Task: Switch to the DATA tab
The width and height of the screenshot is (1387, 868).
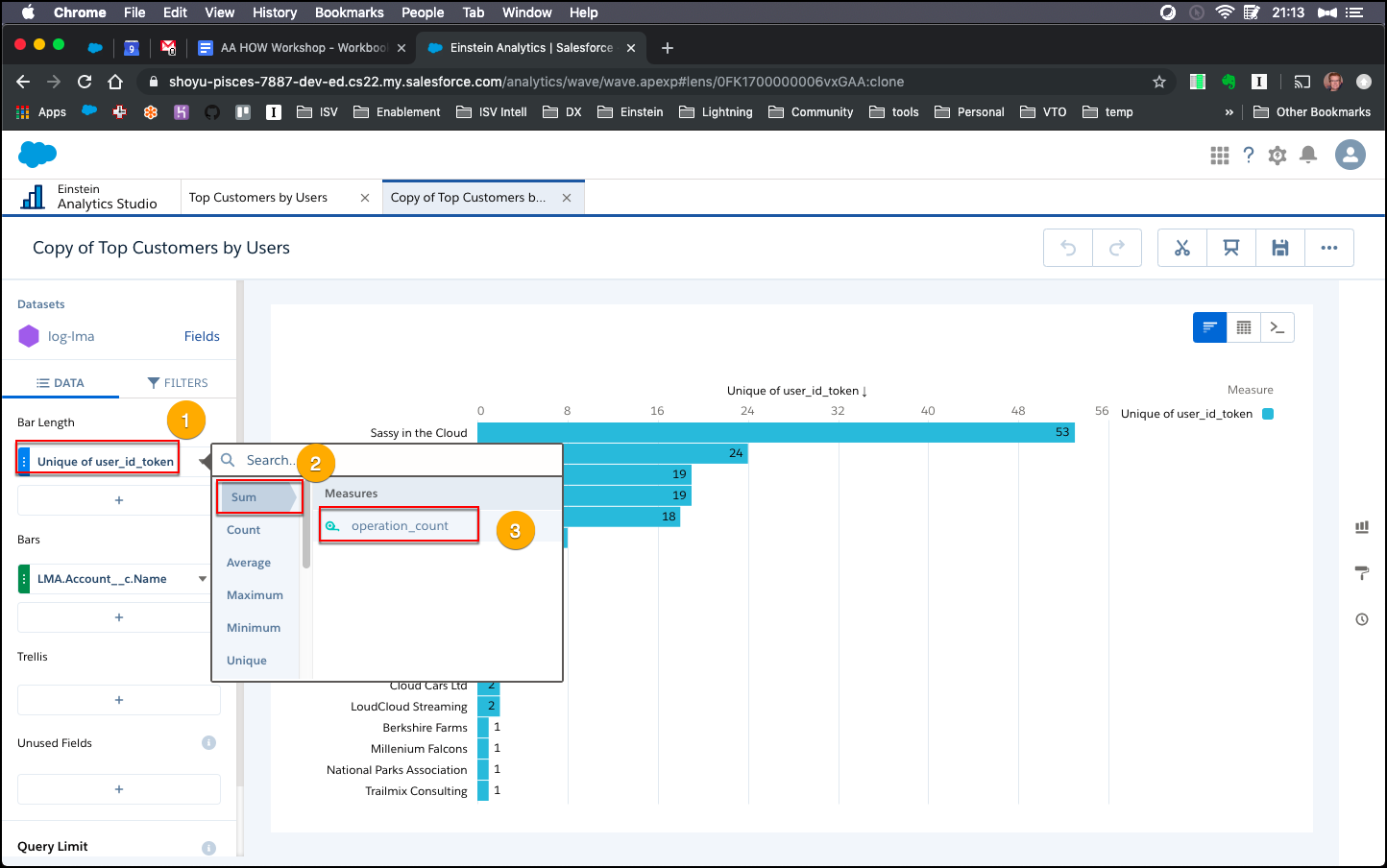Action: tap(61, 383)
